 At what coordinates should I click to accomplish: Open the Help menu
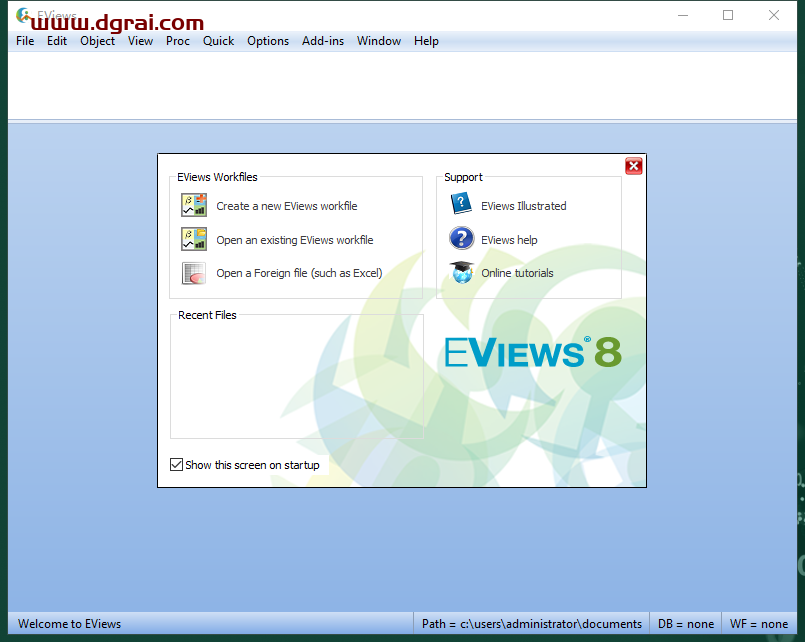pos(426,41)
